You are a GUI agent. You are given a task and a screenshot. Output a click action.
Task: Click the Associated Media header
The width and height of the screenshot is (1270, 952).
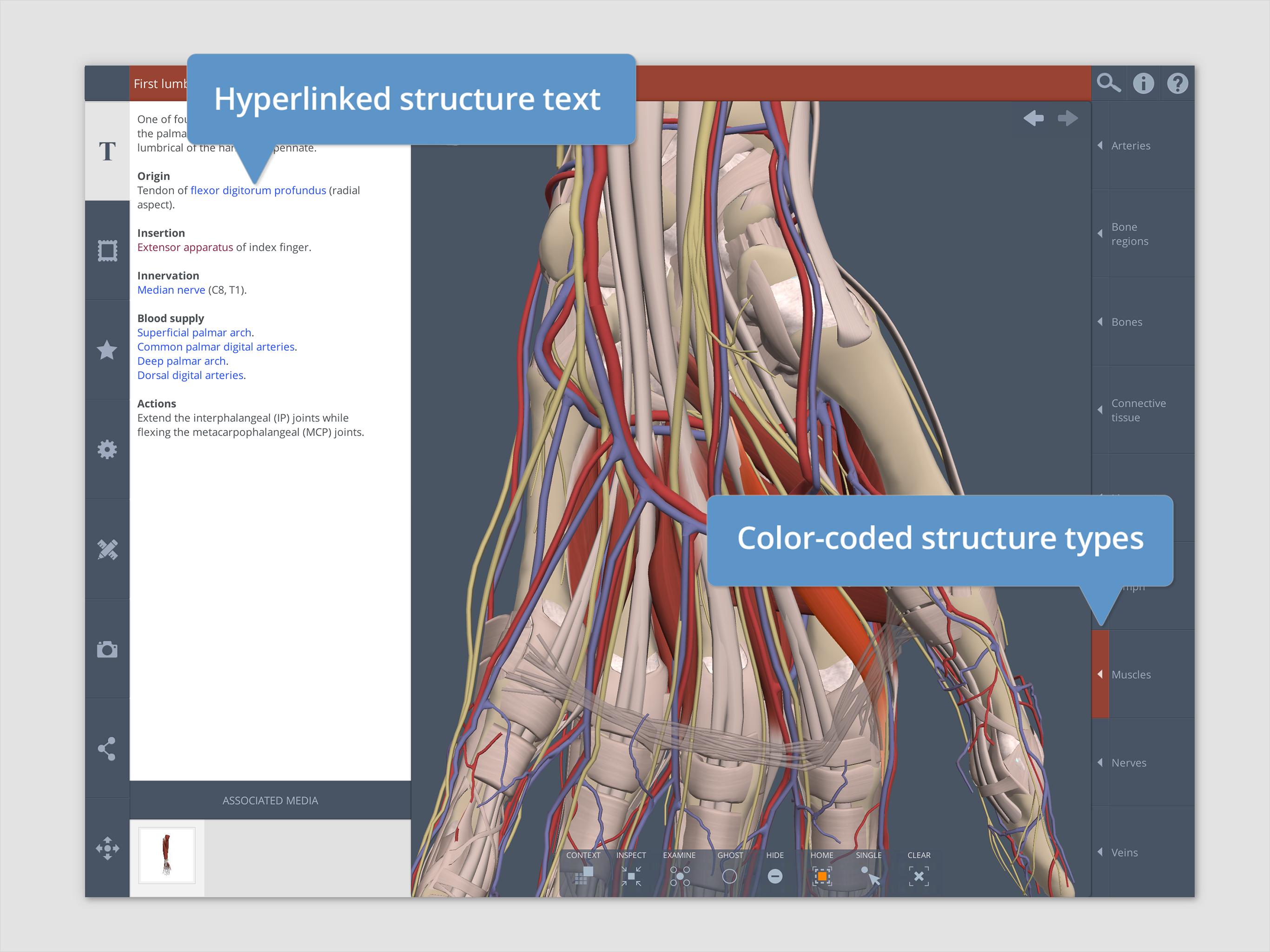[270, 800]
